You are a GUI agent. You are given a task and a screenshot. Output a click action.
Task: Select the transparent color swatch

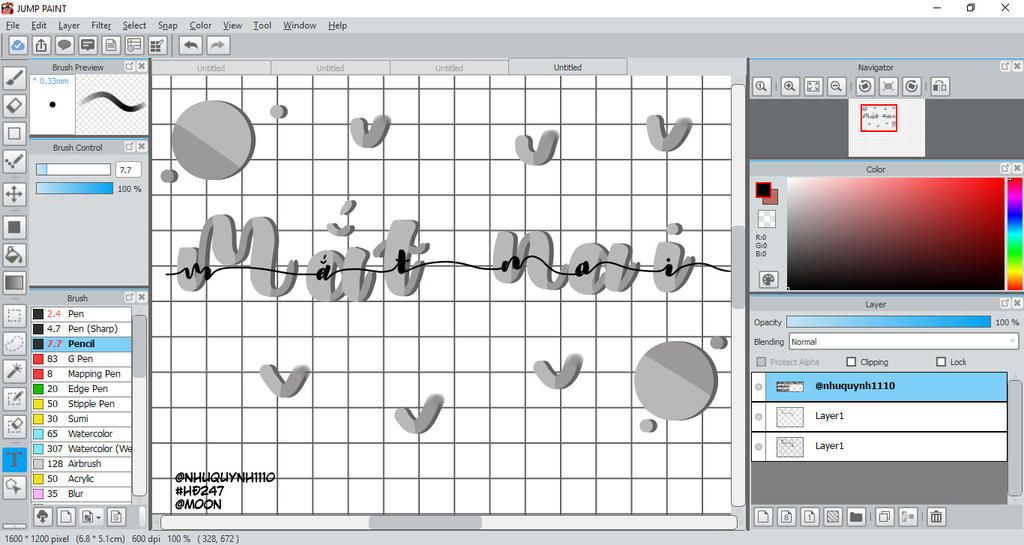pyautogui.click(x=767, y=219)
